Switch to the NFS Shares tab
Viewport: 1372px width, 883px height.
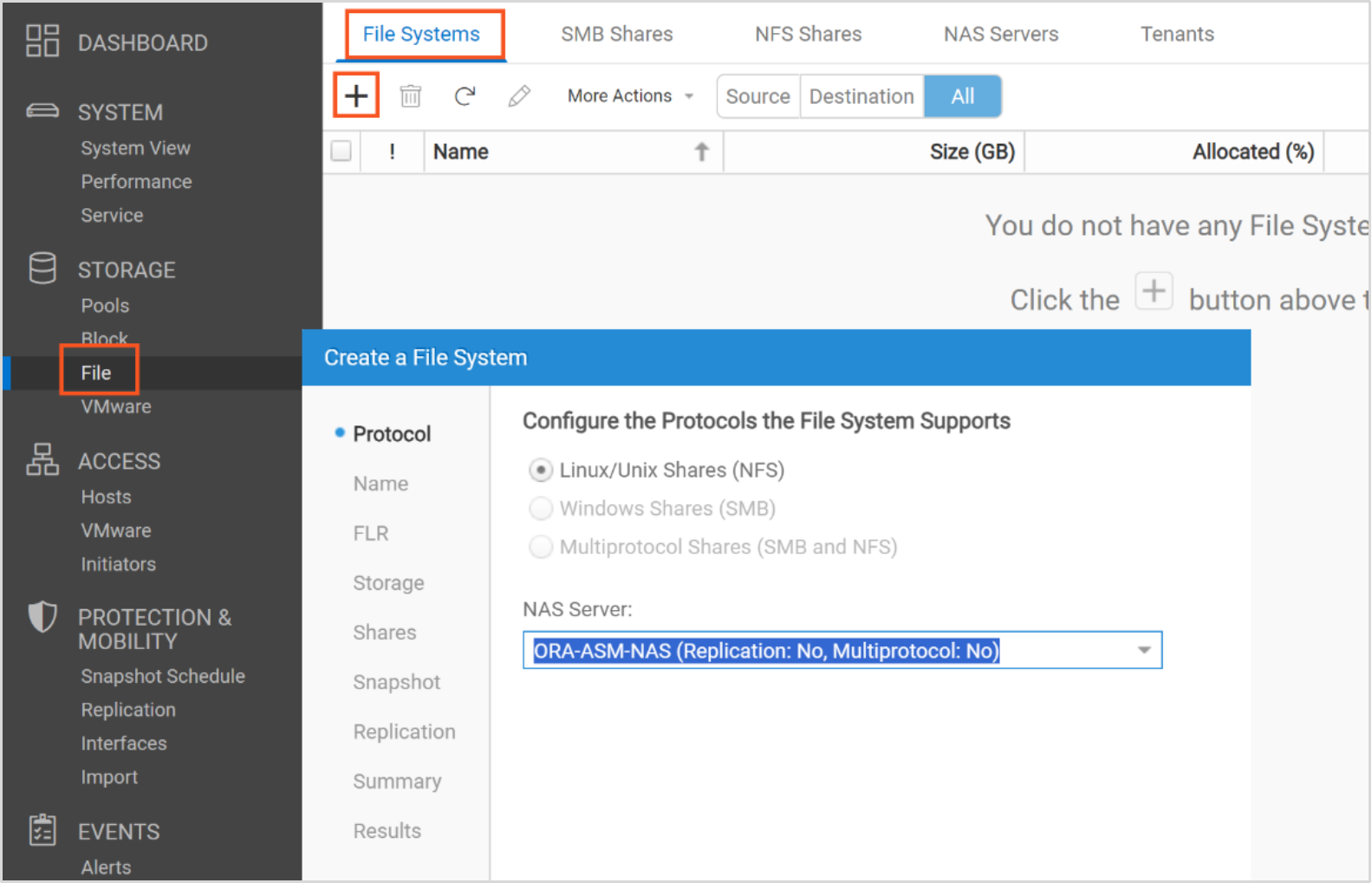tap(809, 34)
